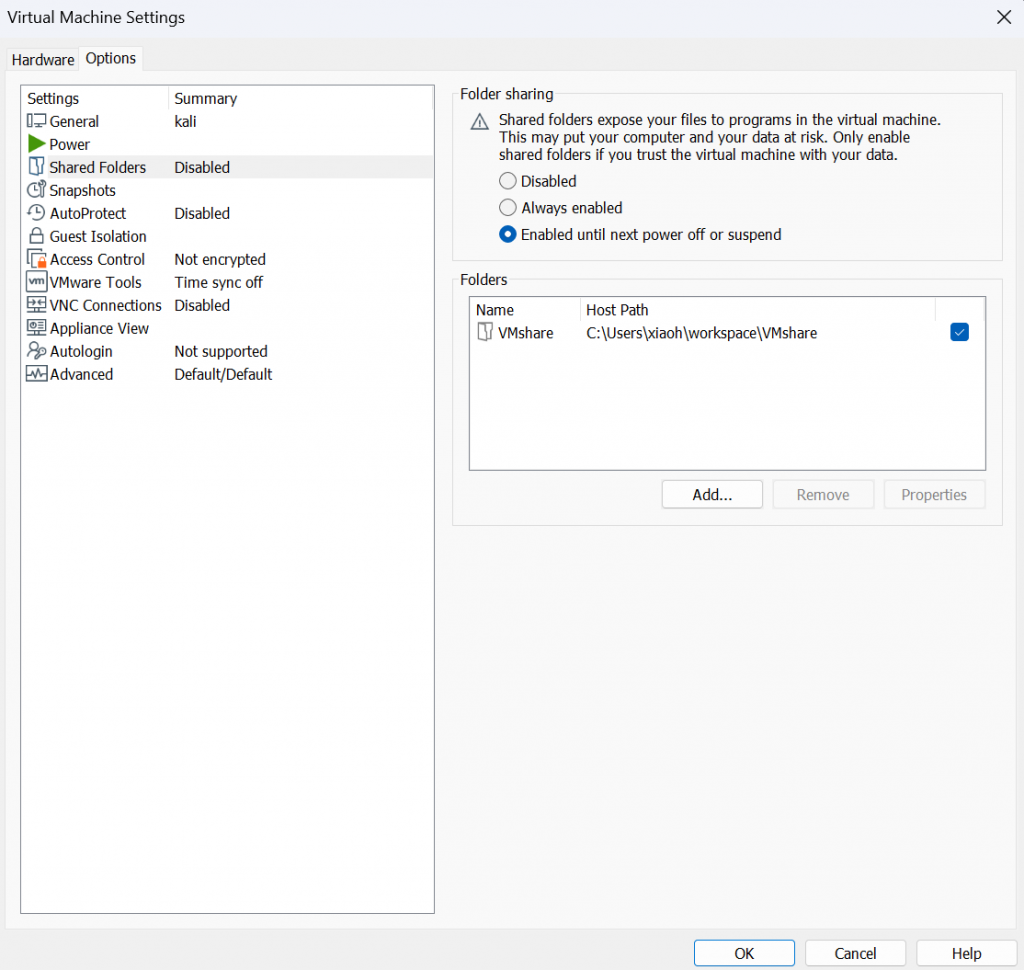This screenshot has width=1024, height=970.
Task: Click the Cancel button
Action: coord(855,953)
